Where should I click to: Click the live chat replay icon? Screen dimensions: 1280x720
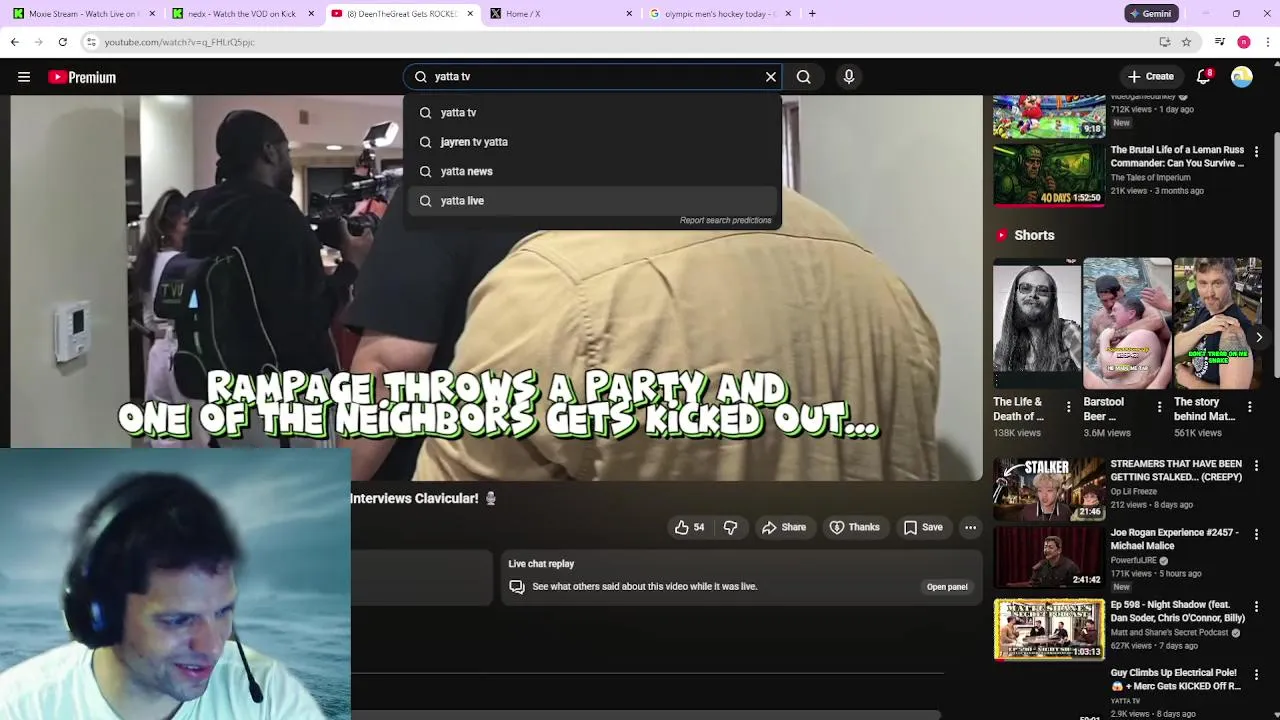(517, 587)
